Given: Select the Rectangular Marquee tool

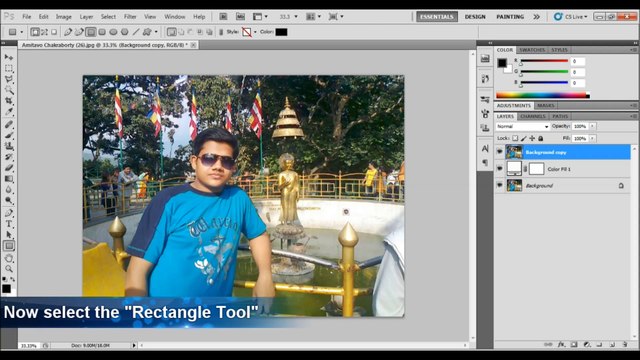Looking at the screenshot, I should tap(9, 68).
